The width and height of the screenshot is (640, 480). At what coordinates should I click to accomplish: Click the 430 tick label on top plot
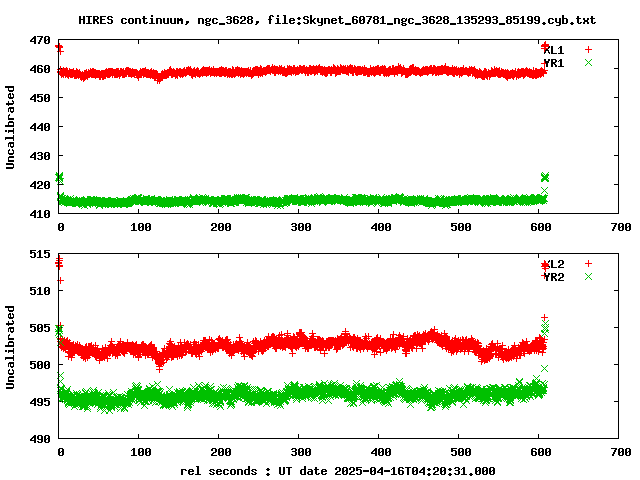[x=40, y=156]
